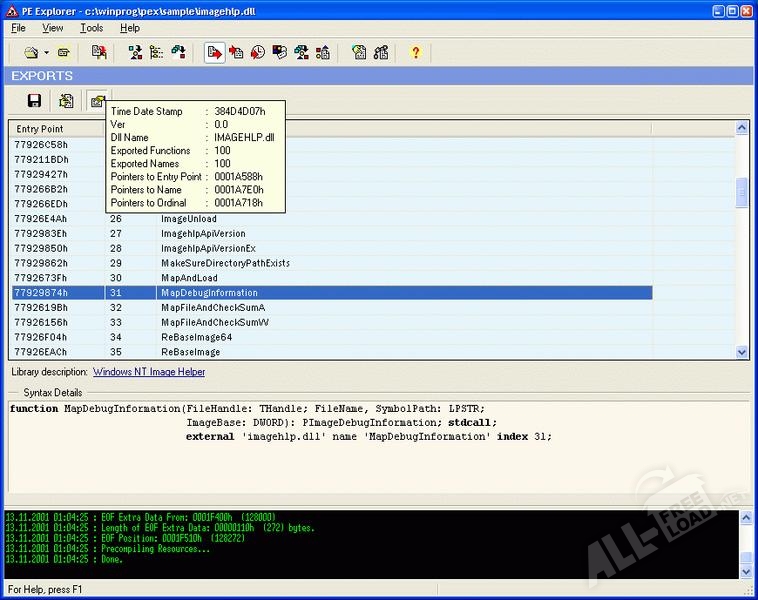Image resolution: width=758 pixels, height=600 pixels.
Task: Click the yellow question mark help icon
Action: [416, 52]
